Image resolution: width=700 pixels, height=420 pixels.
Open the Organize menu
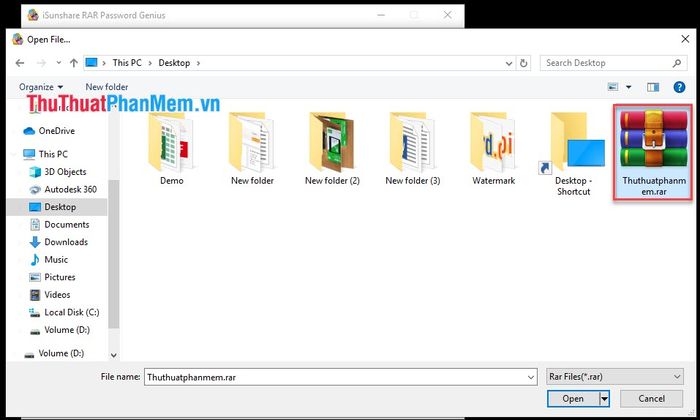click(x=41, y=87)
